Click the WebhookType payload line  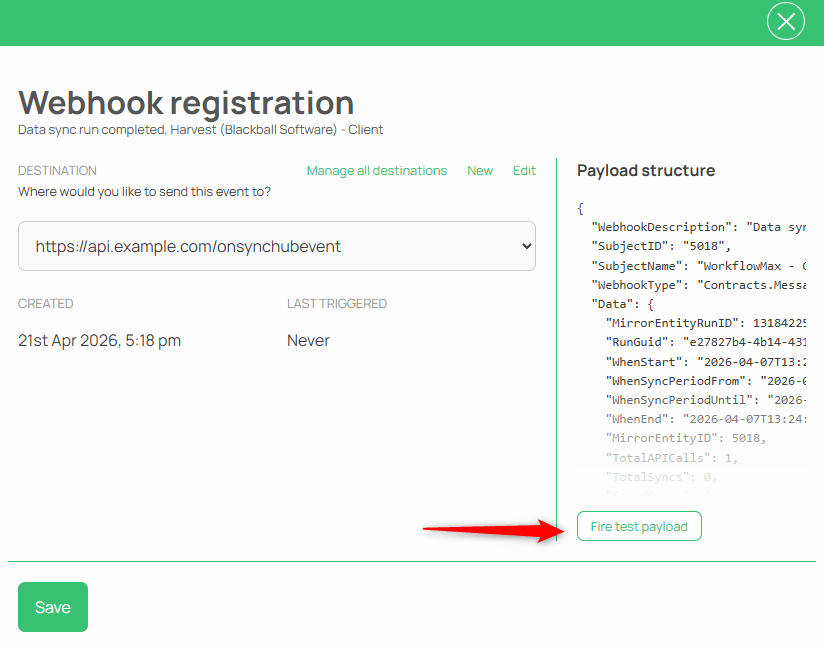698,285
